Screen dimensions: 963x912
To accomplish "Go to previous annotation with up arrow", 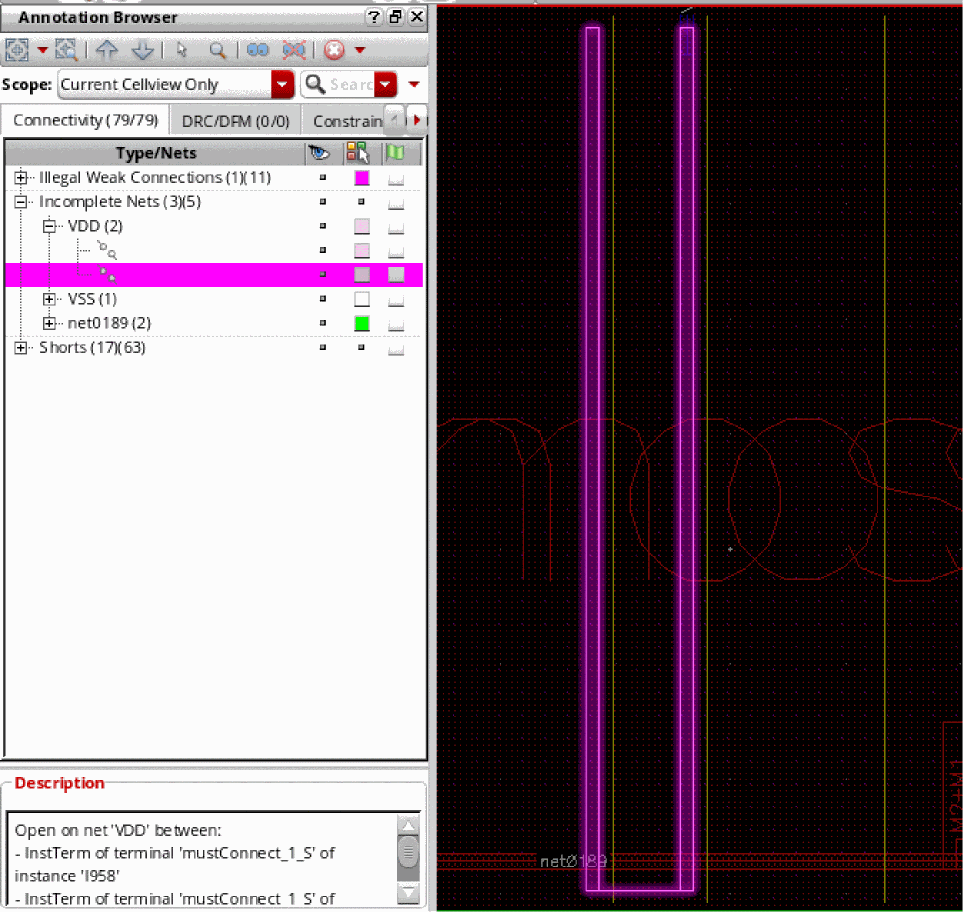I will (x=107, y=50).
